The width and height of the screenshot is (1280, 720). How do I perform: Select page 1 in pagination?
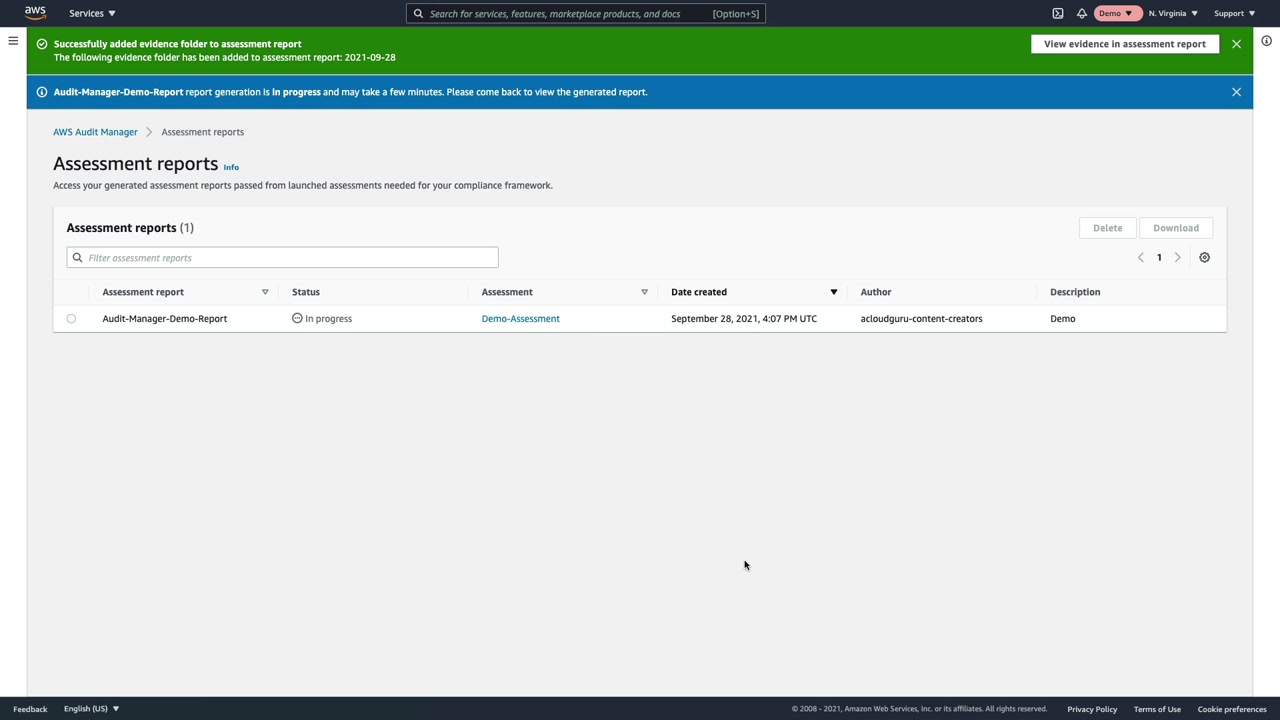1159,258
